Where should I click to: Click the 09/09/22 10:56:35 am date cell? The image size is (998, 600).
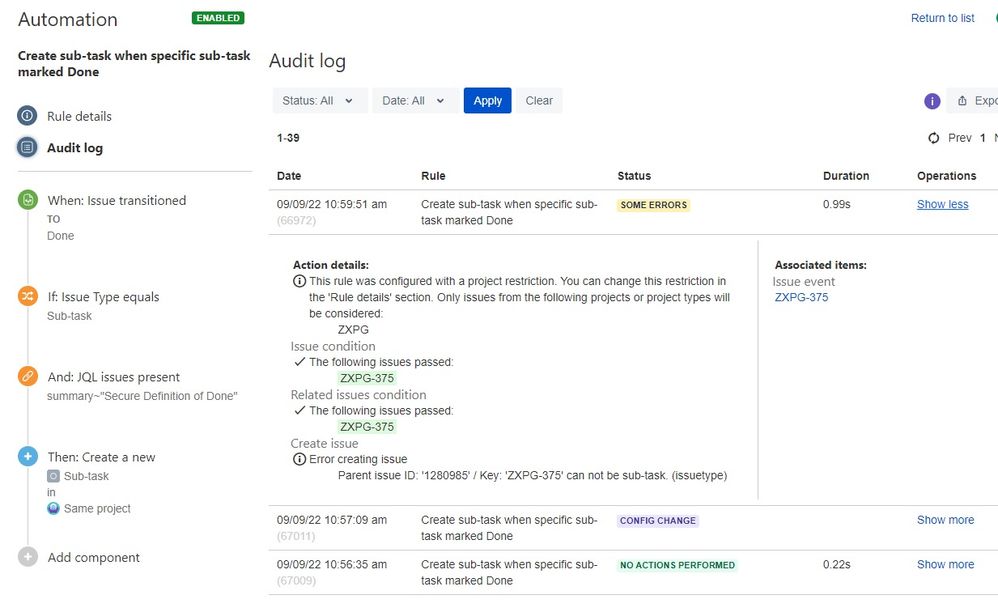pos(332,564)
